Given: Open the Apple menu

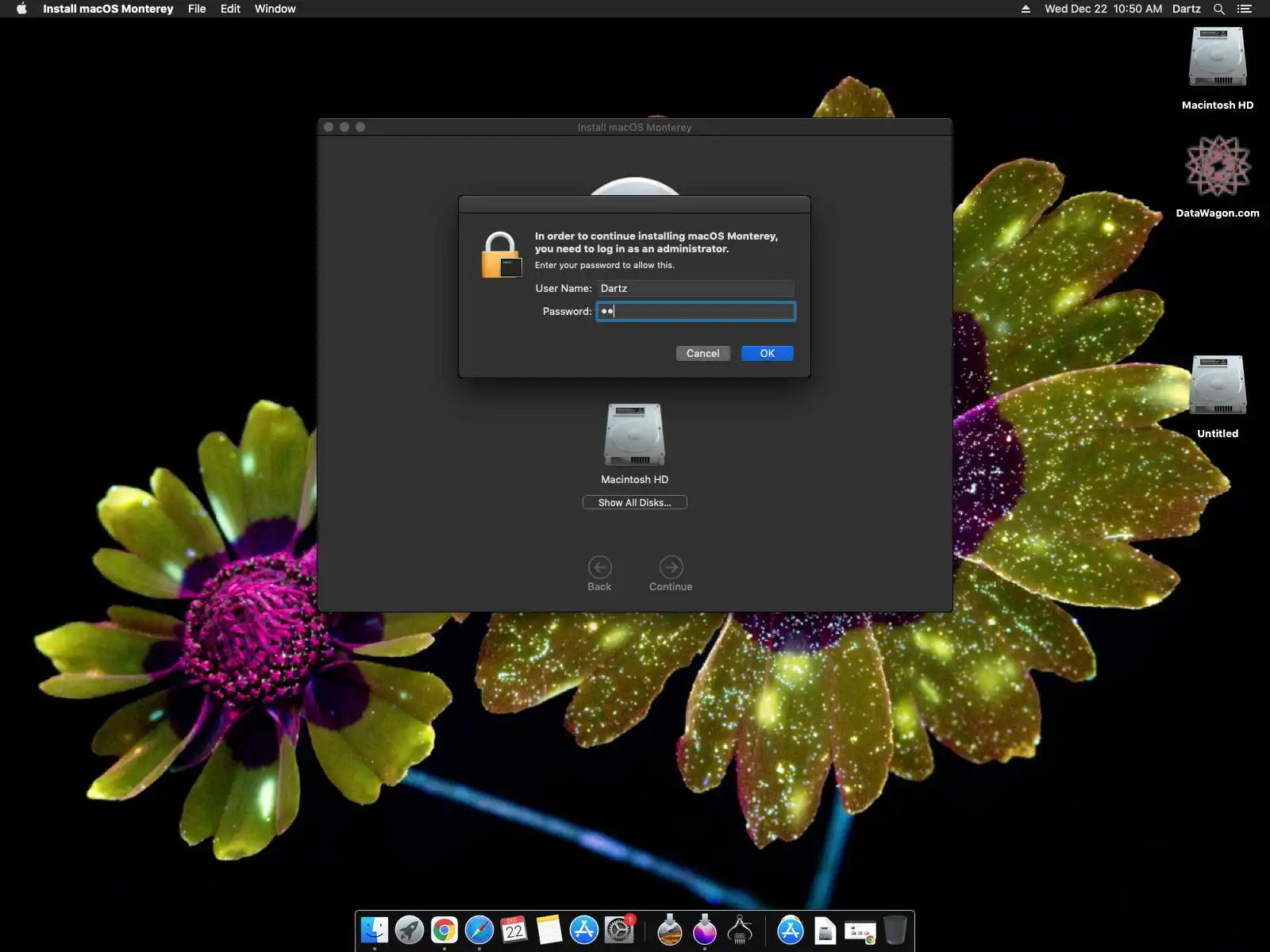Looking at the screenshot, I should coord(21,9).
